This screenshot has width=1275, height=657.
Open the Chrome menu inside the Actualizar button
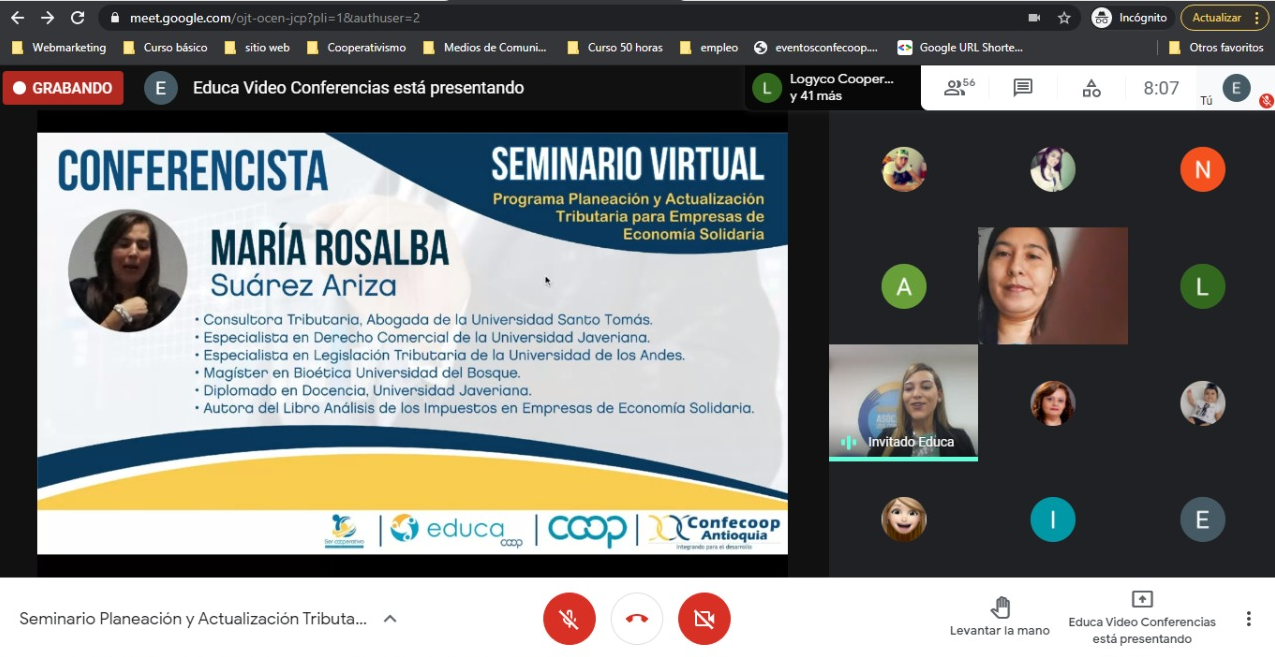[1257, 18]
